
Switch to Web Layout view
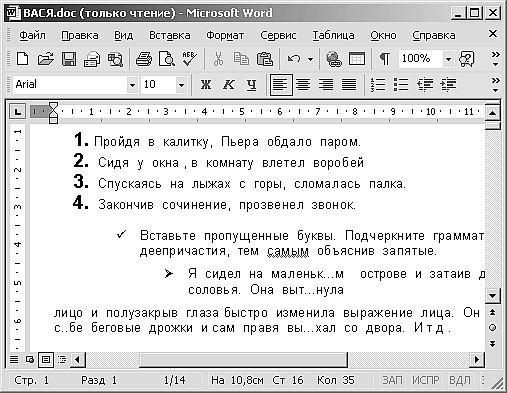pyautogui.click(x=30, y=360)
